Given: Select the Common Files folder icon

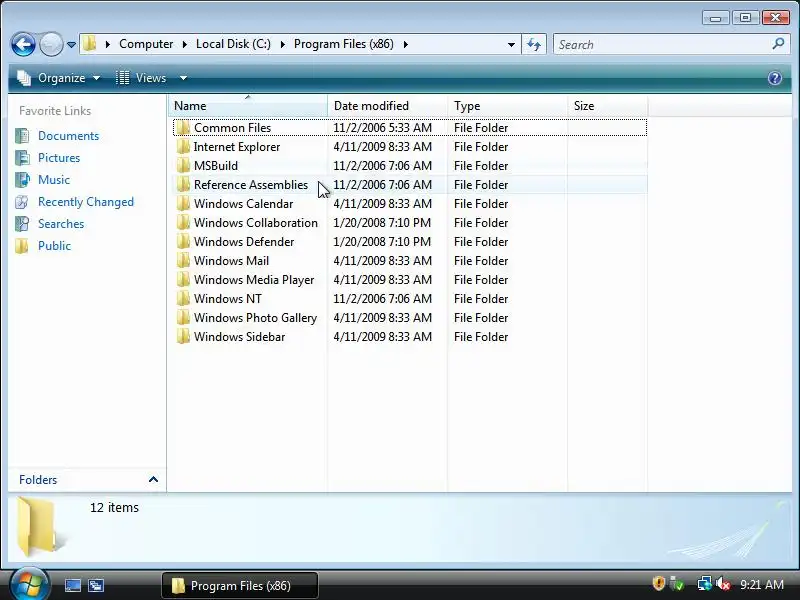Looking at the screenshot, I should coord(183,128).
